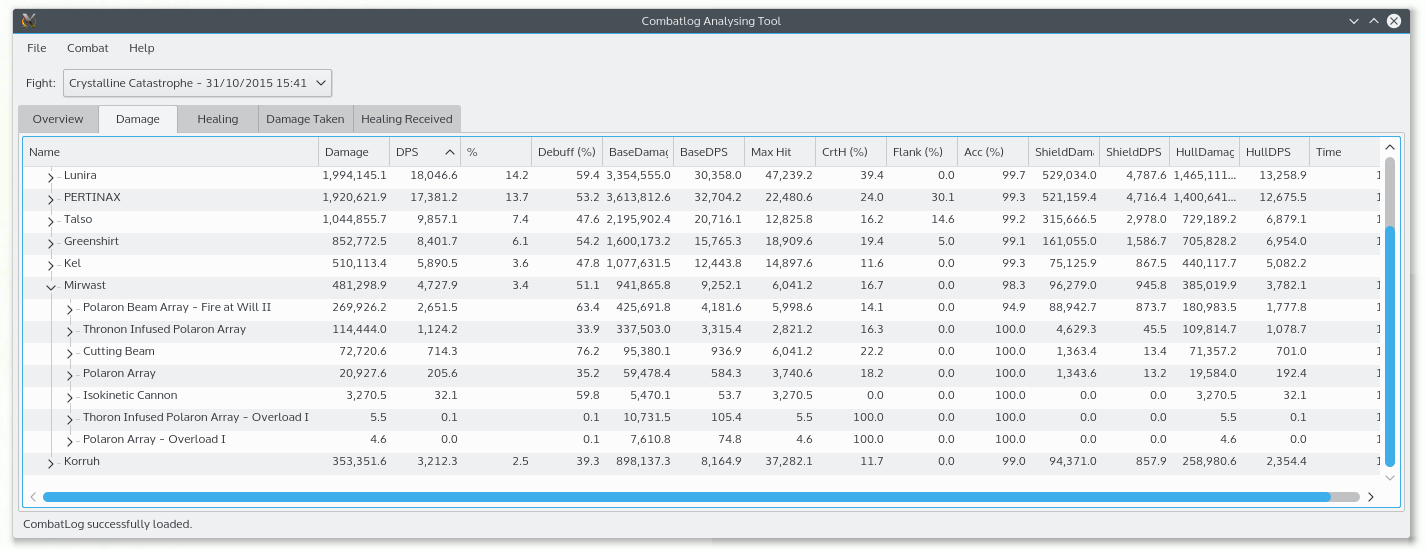Click status text CombatLog successfully loaded
1426x549 pixels.
[x=107, y=524]
